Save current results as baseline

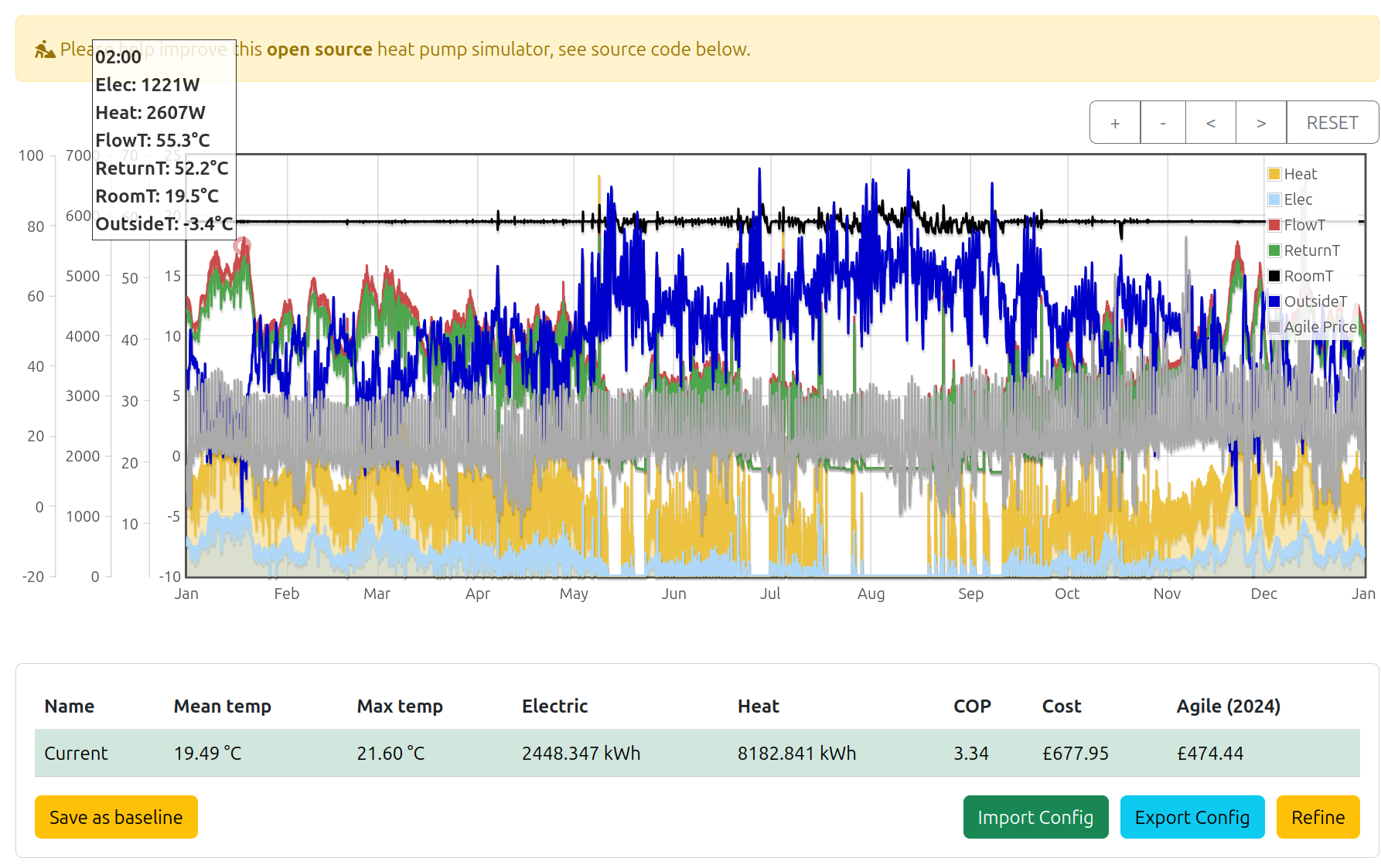(x=116, y=817)
